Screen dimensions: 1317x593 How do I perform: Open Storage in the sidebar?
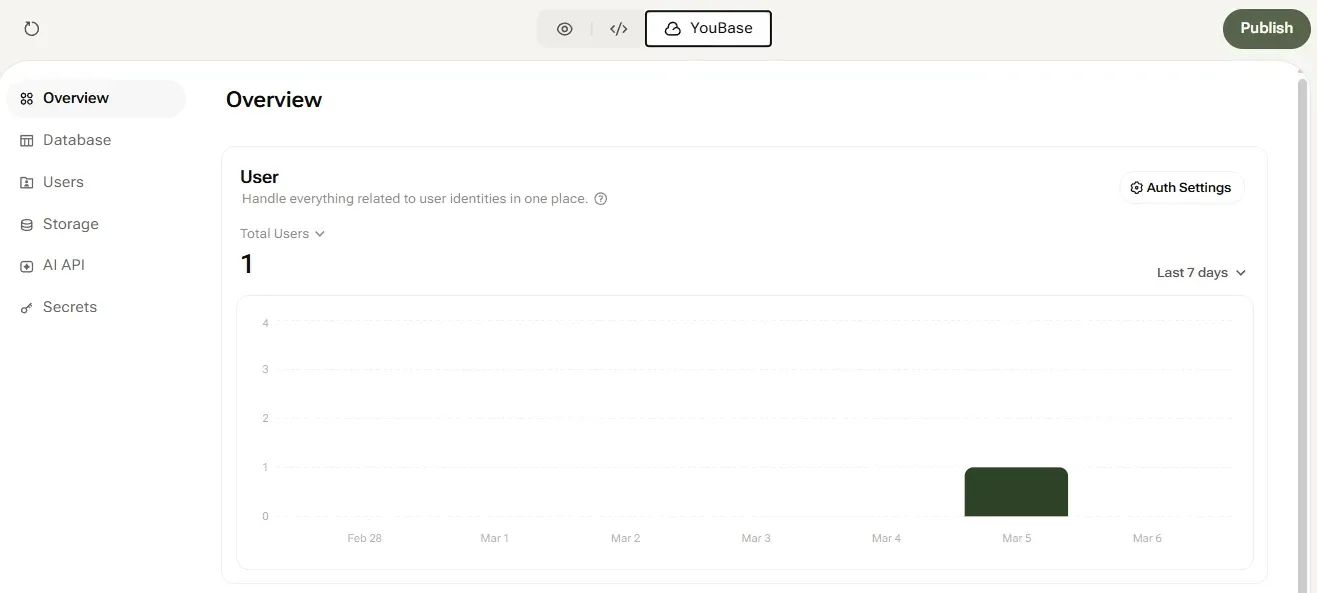(x=96, y=224)
